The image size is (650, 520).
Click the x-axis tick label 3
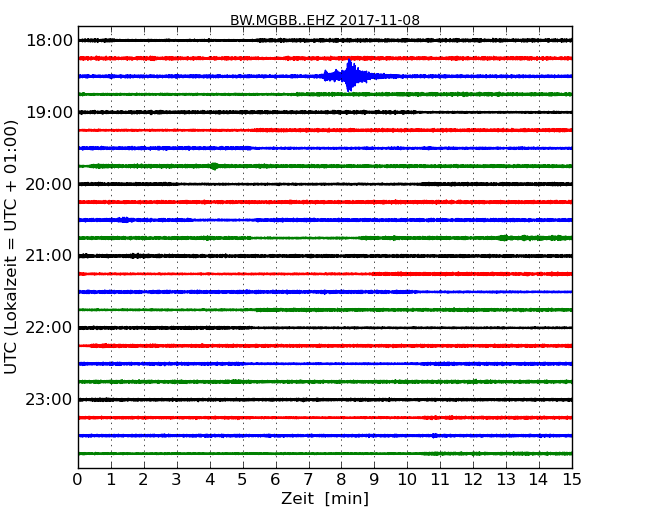tap(177, 480)
